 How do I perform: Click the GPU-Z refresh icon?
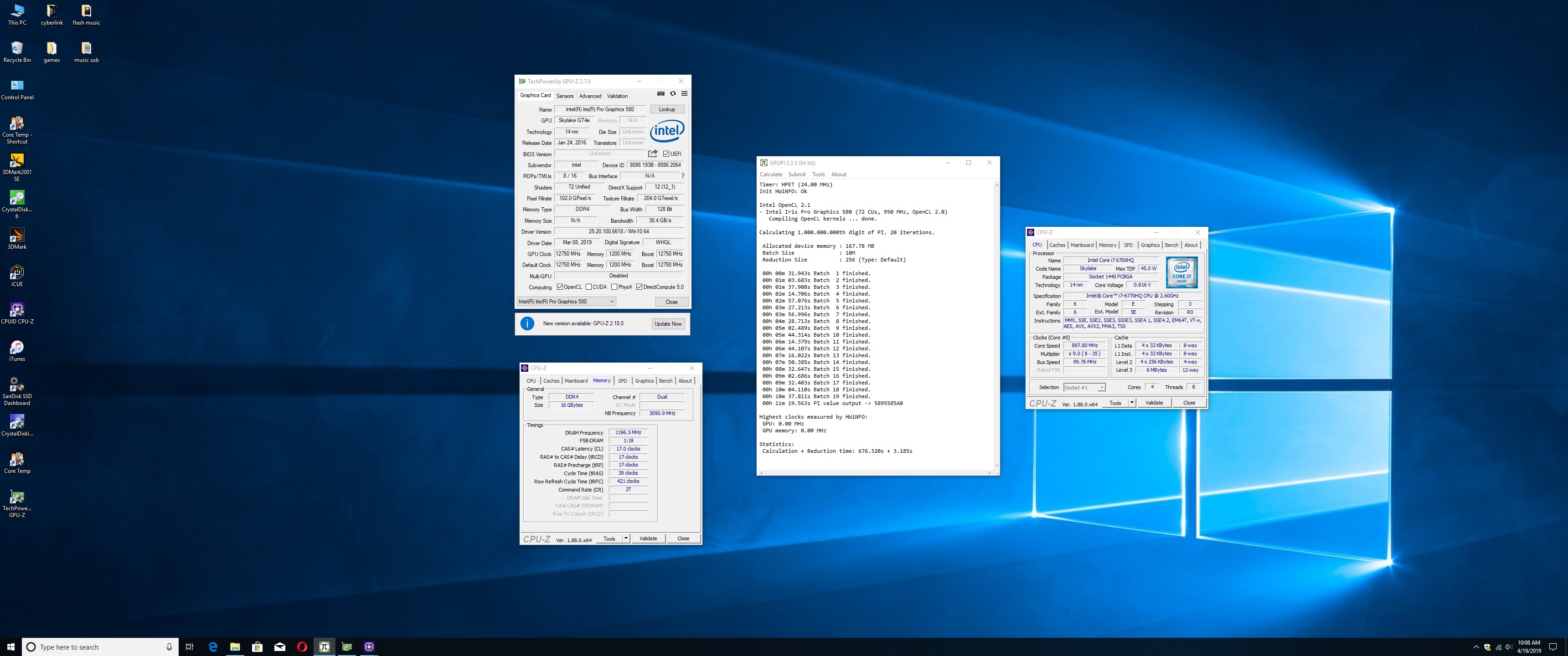[673, 94]
